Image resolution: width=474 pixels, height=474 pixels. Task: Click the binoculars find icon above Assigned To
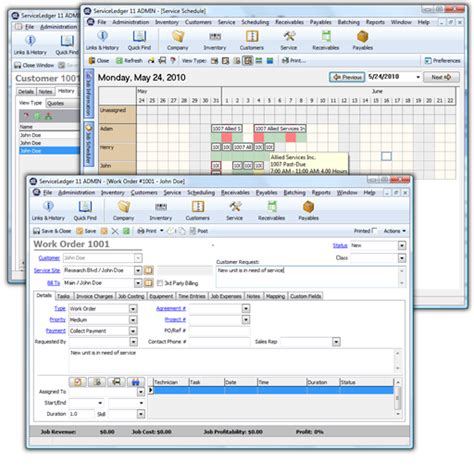click(x=136, y=382)
